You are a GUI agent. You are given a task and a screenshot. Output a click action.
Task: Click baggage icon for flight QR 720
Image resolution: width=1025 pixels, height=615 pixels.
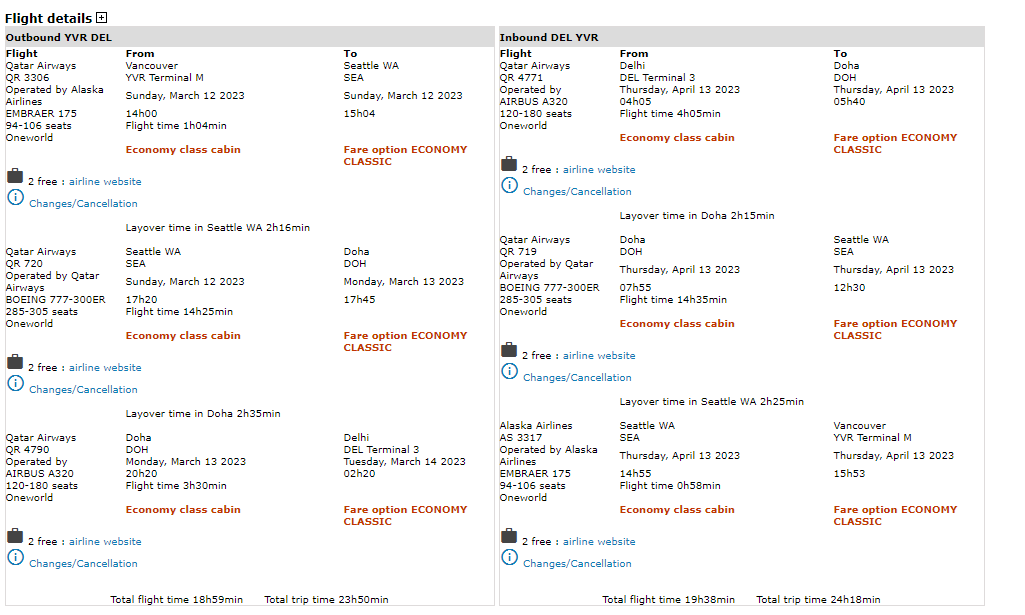[15, 362]
